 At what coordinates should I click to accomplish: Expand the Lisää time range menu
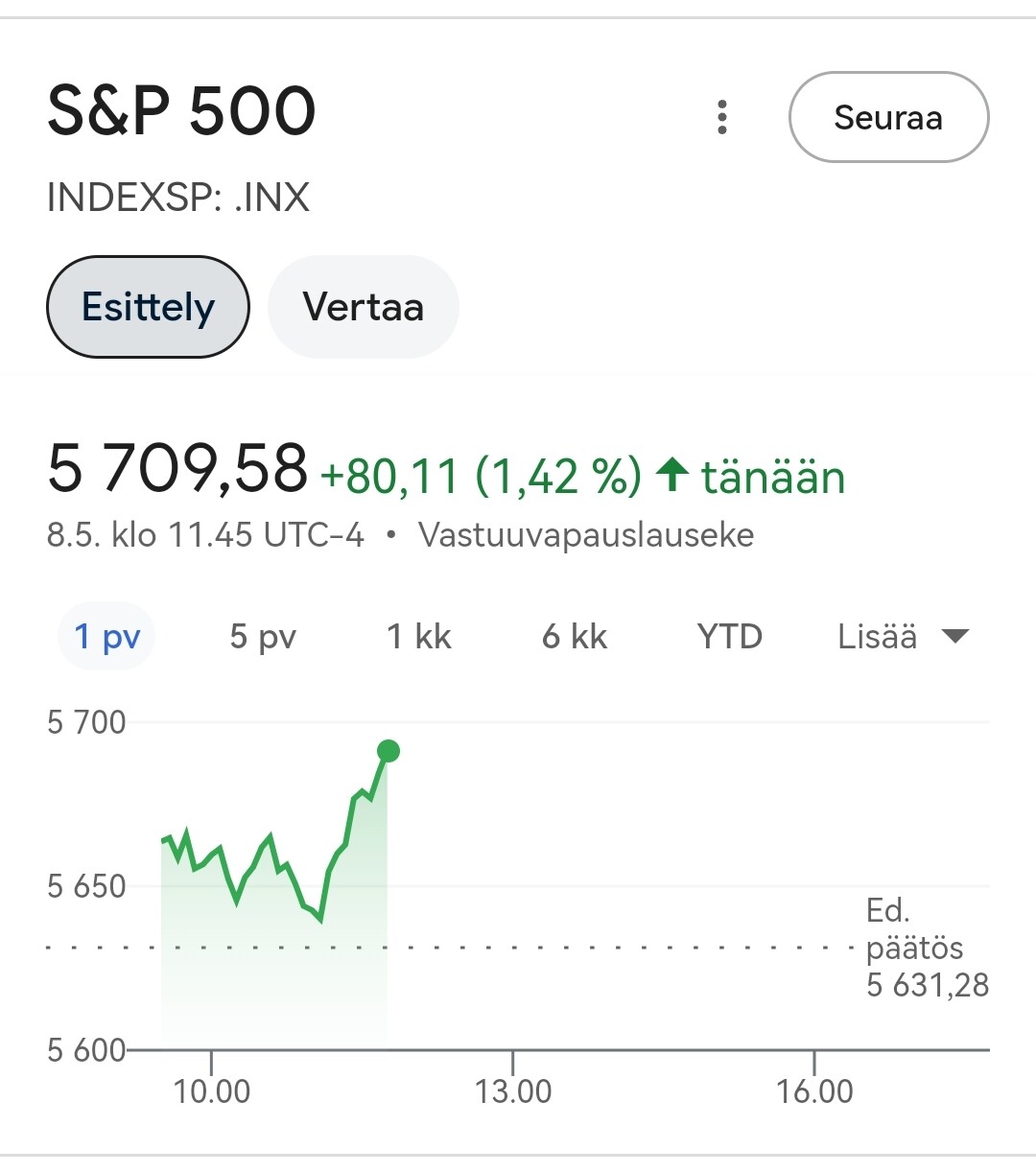click(x=904, y=637)
